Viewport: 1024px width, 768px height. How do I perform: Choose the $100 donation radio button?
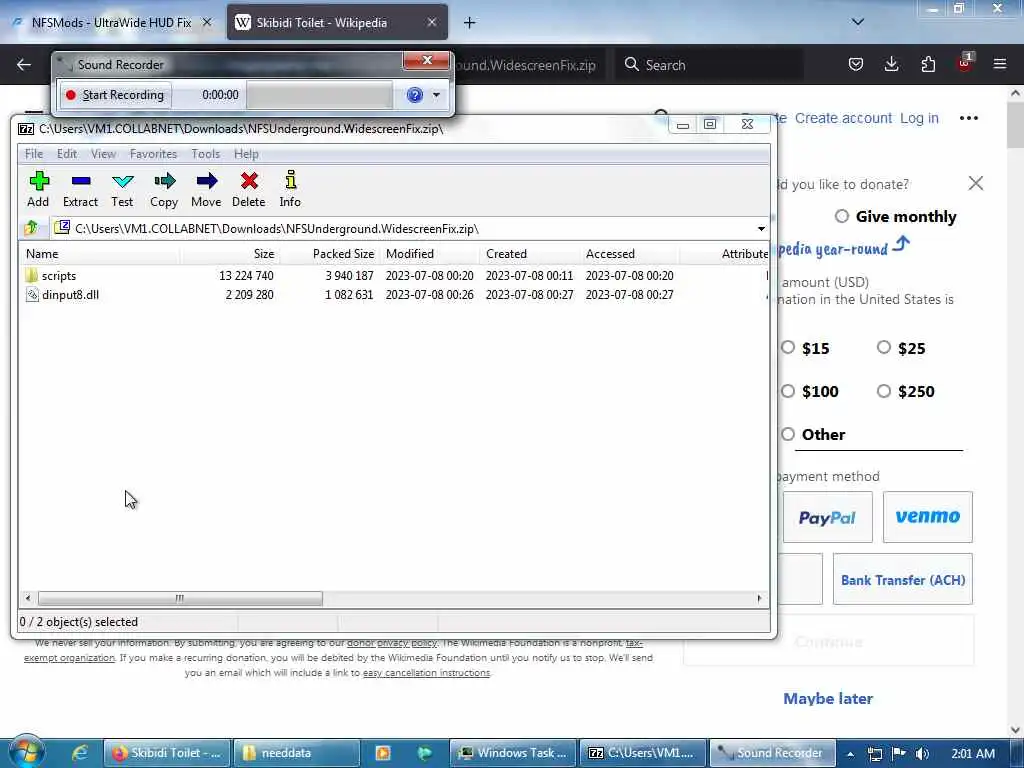[x=788, y=391]
